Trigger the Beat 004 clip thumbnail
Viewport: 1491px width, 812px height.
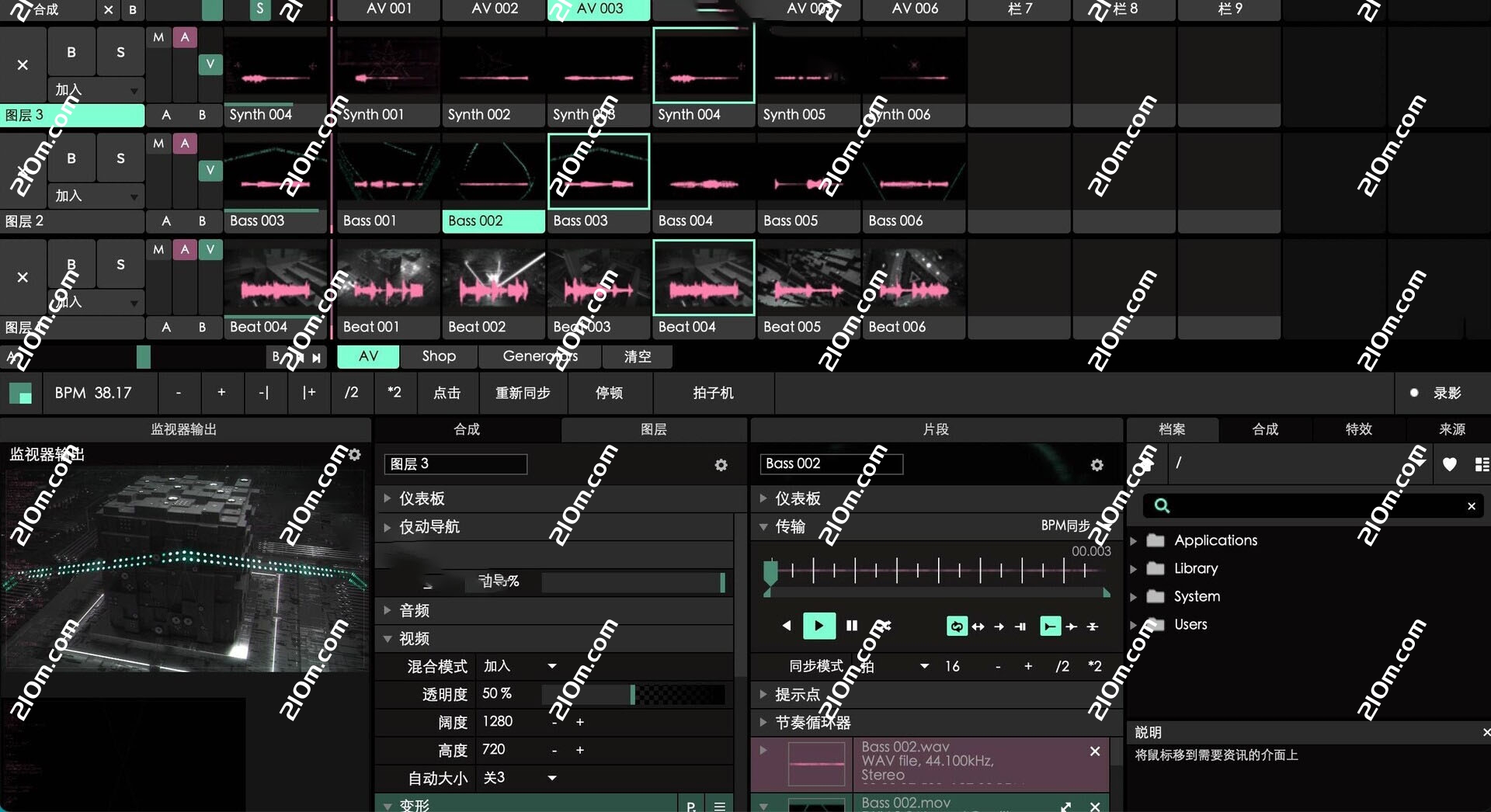[x=703, y=277]
